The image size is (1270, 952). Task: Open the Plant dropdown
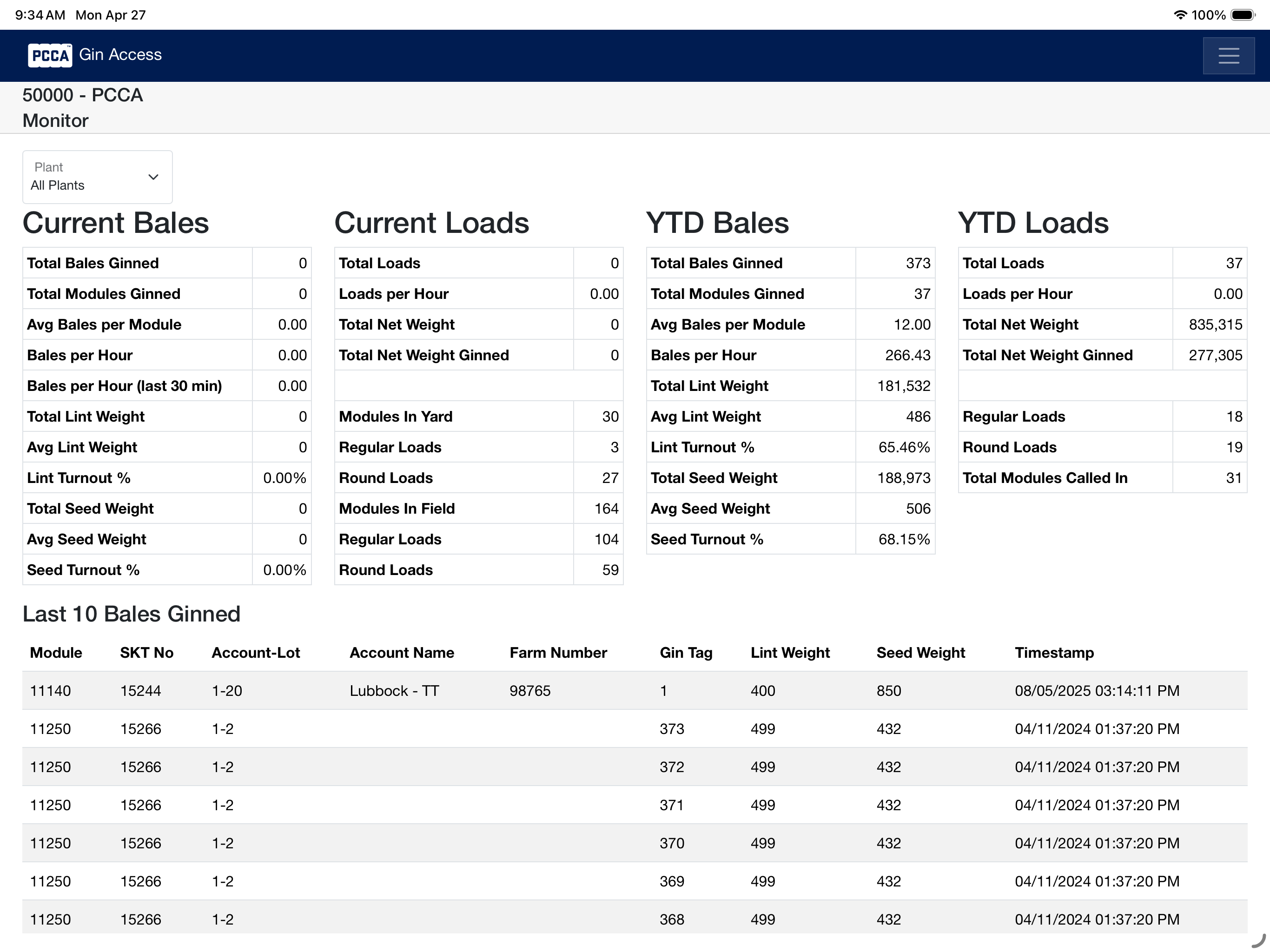(97, 177)
